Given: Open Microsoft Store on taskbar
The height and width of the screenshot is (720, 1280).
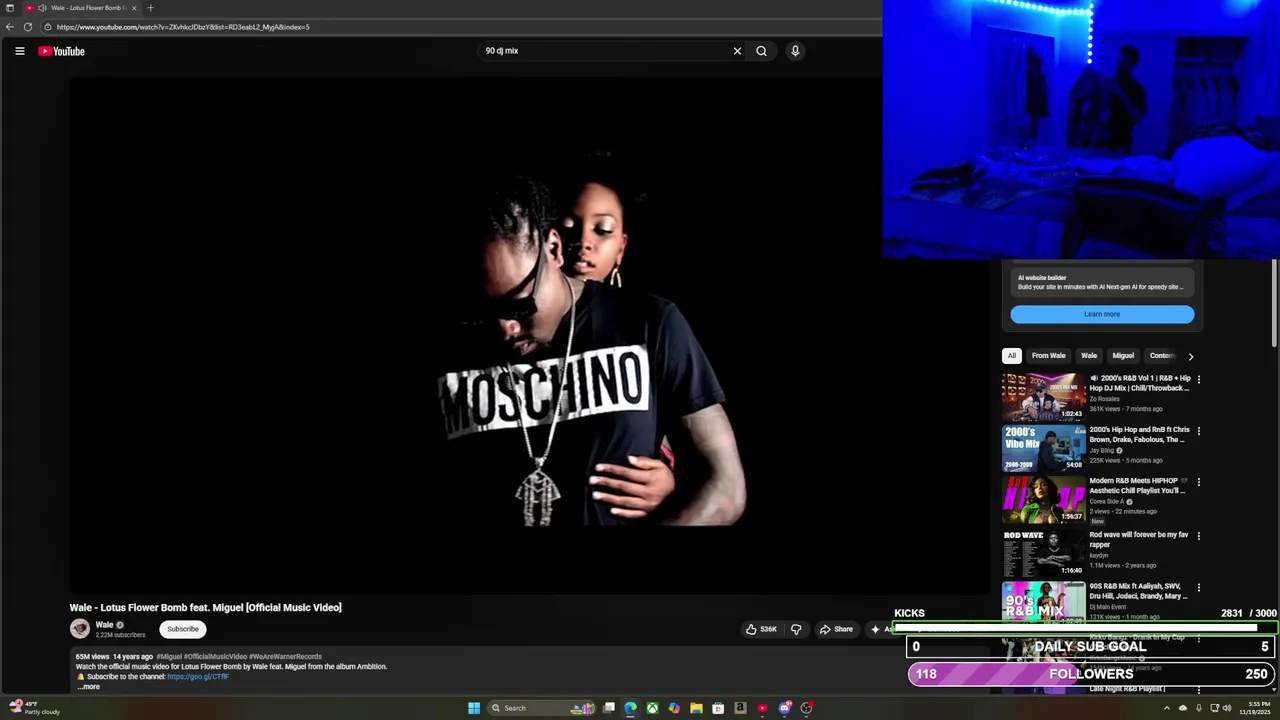Looking at the screenshot, I should pyautogui.click(x=718, y=708).
